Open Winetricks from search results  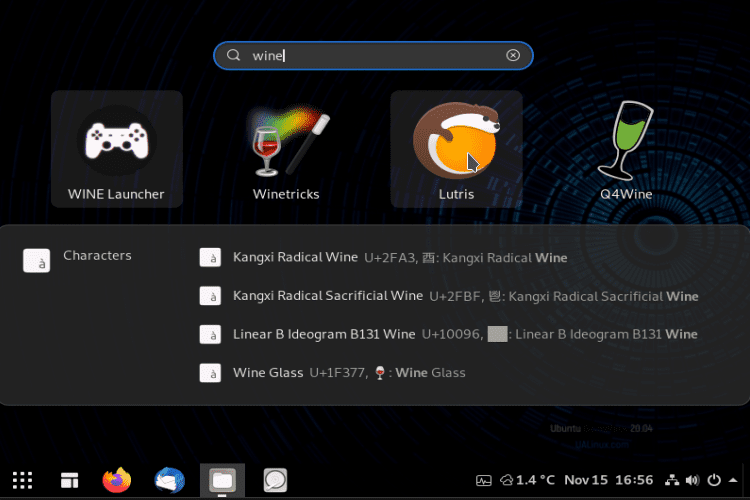pyautogui.click(x=286, y=149)
